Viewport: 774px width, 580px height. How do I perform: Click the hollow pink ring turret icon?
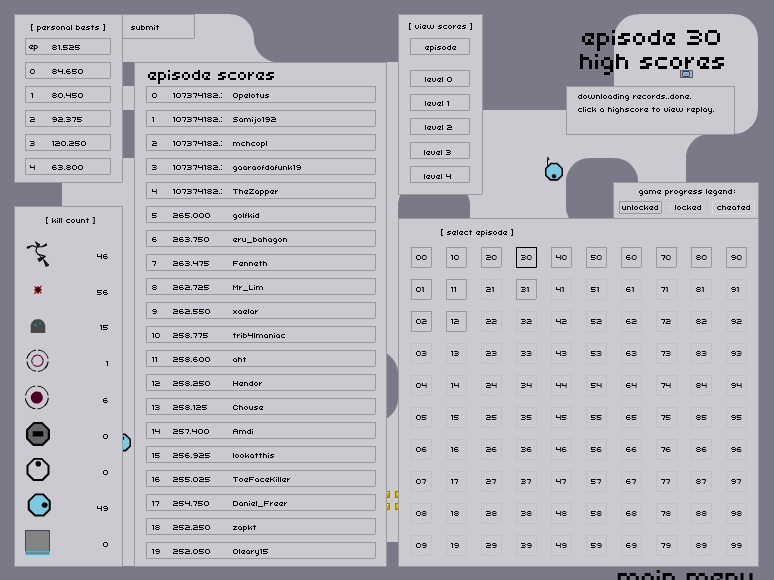tap(38, 361)
